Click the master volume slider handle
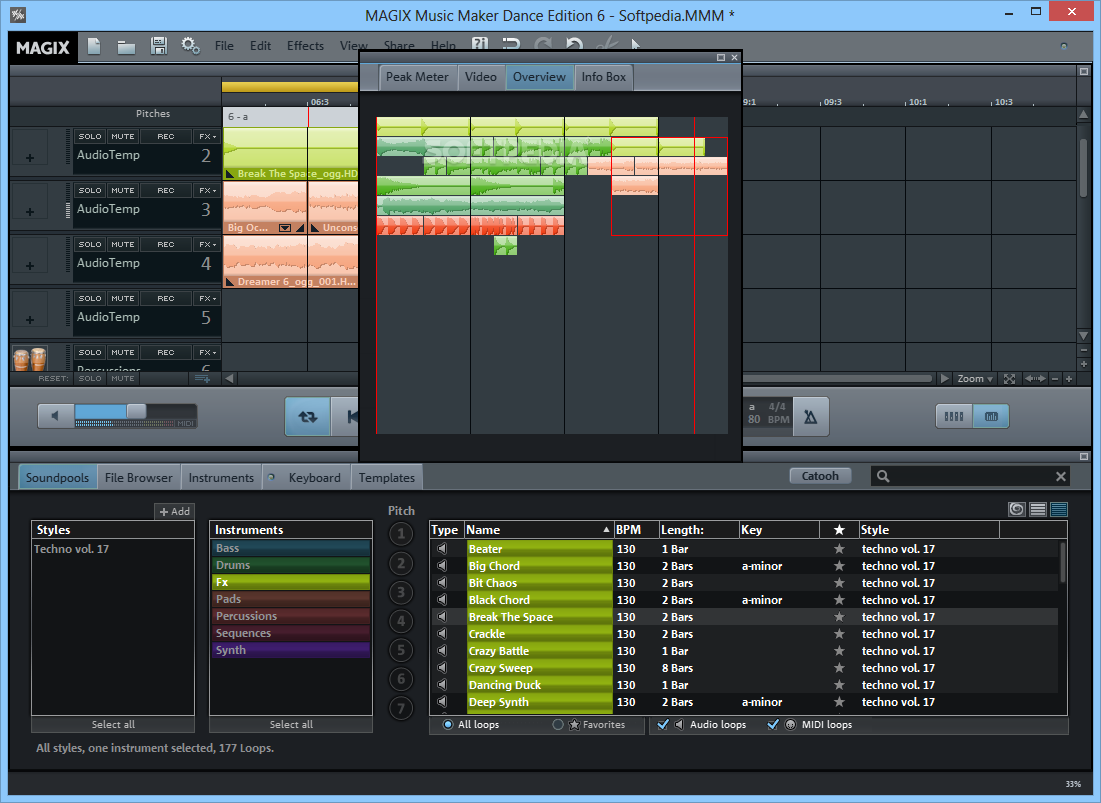The height and width of the screenshot is (803, 1101). 136,411
